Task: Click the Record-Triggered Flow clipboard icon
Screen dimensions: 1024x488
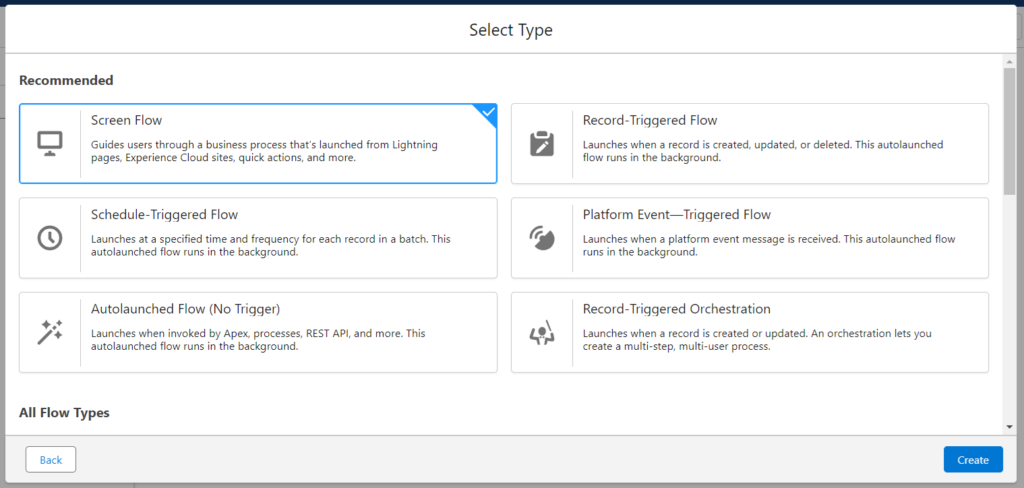Action: pos(541,144)
